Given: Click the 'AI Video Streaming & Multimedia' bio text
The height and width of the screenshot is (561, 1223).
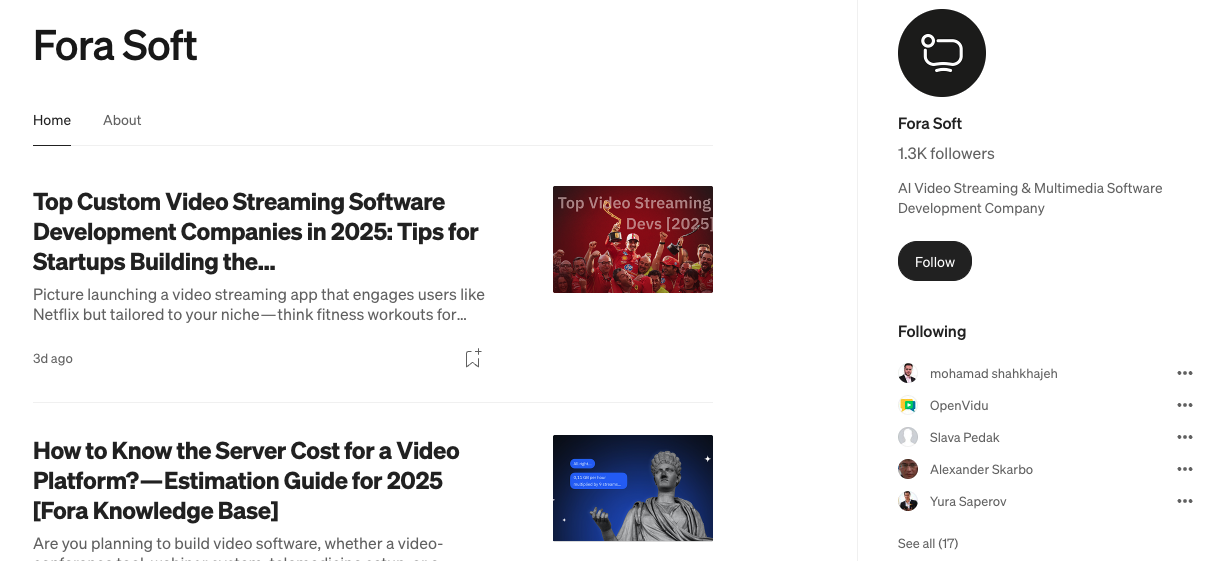Looking at the screenshot, I should pos(1030,198).
